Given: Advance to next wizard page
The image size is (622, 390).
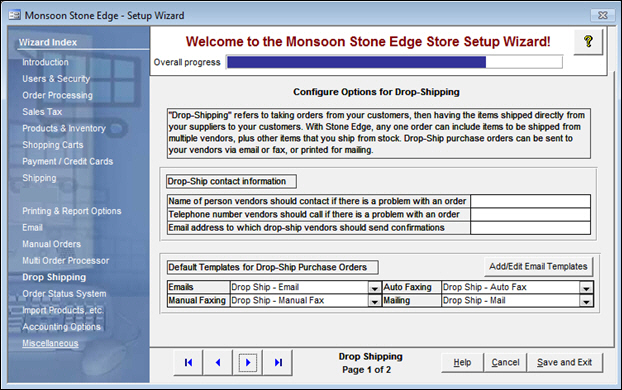Looking at the screenshot, I should click(x=248, y=362).
